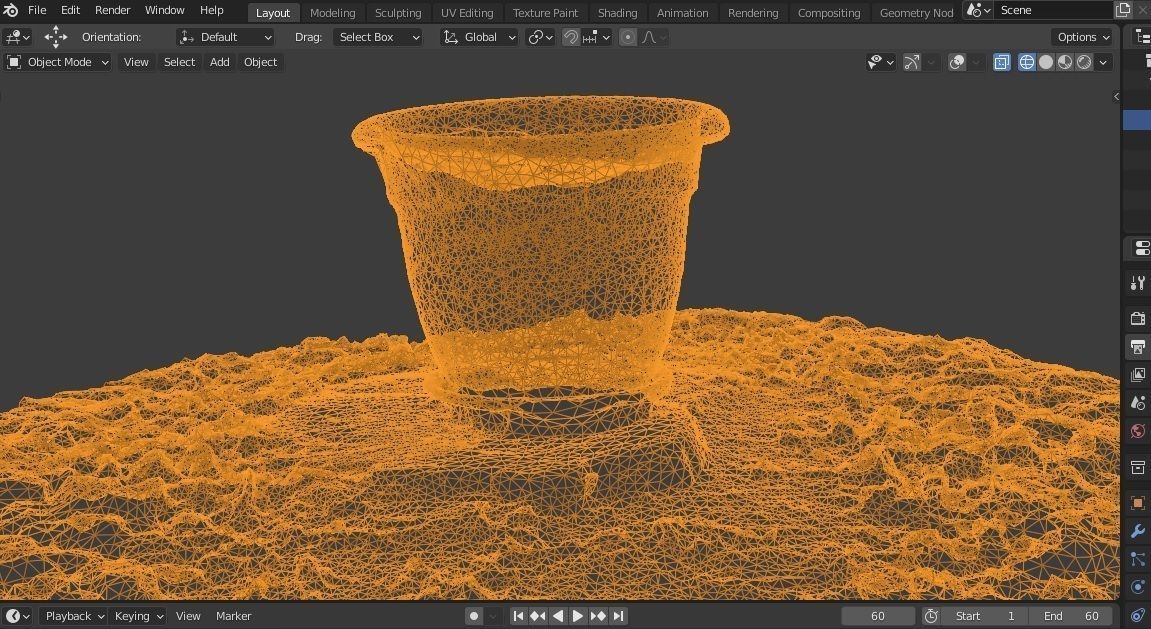Open the Scene properties tab icon
This screenshot has width=1151, height=629.
click(x=1138, y=403)
